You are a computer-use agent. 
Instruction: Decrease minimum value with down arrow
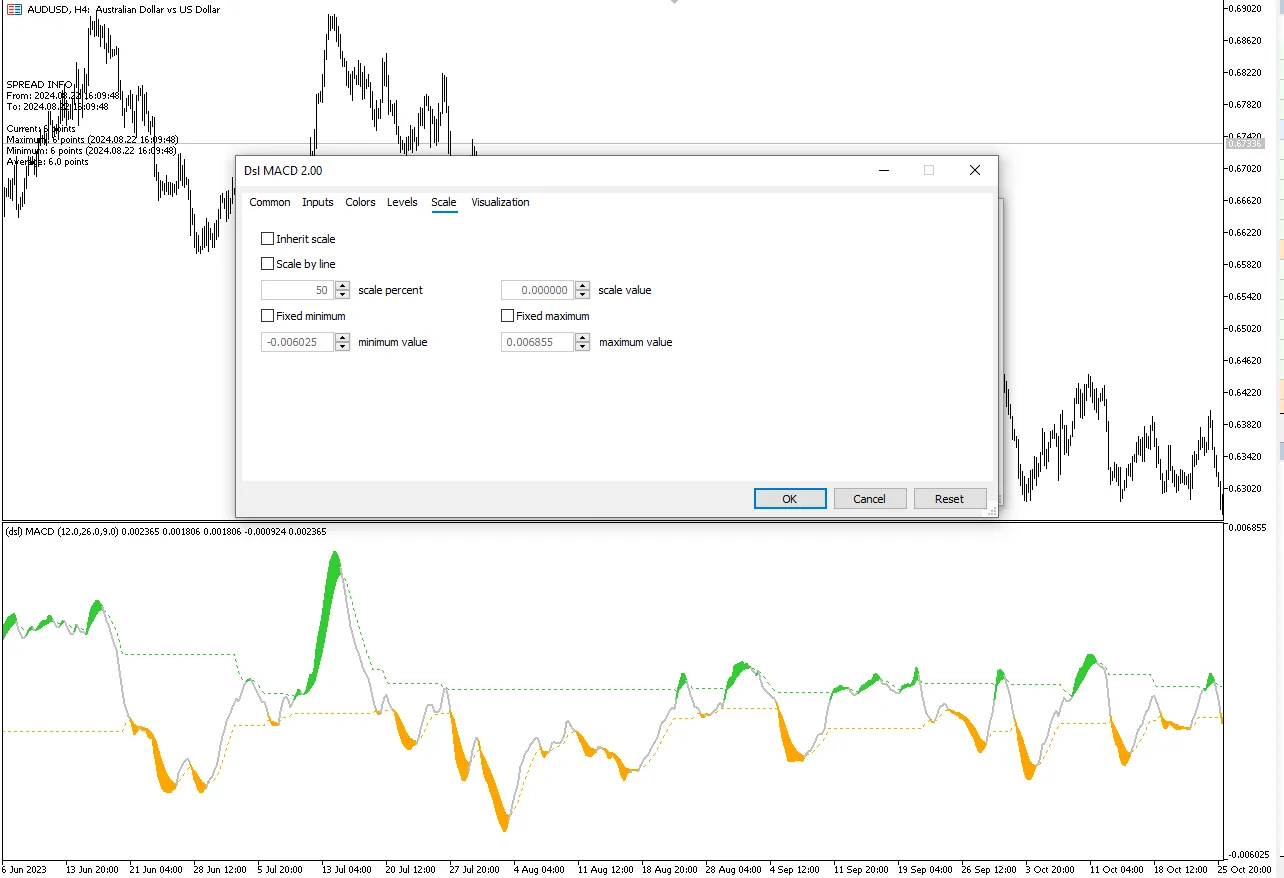point(342,347)
